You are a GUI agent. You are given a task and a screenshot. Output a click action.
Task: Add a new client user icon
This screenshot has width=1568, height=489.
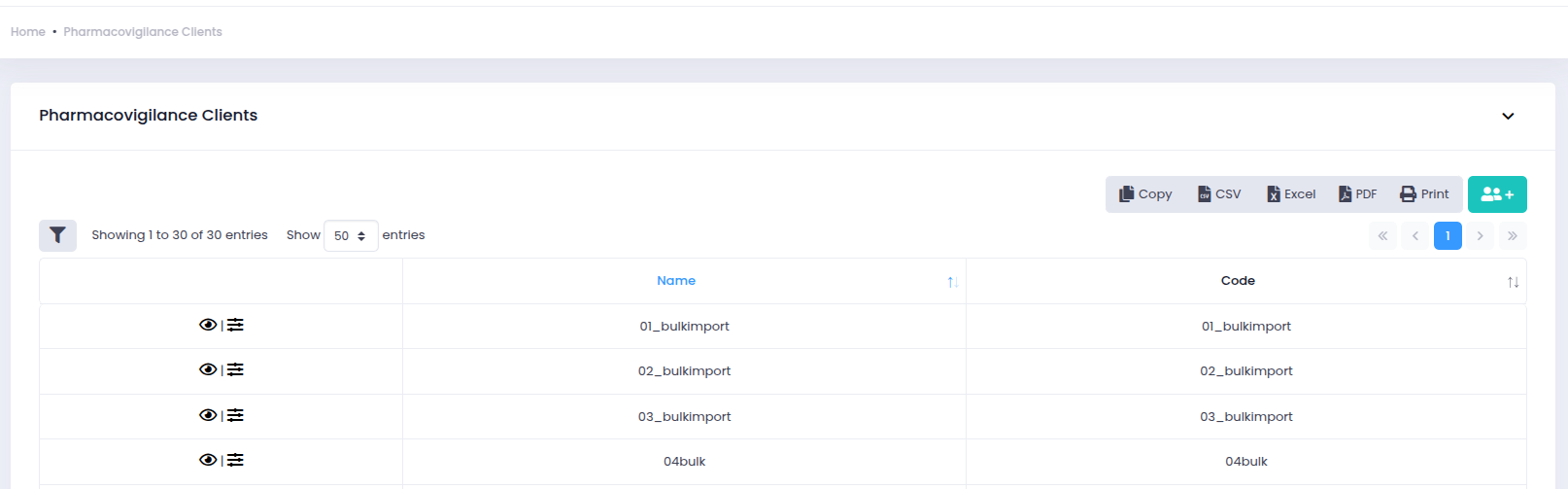[x=1497, y=194]
